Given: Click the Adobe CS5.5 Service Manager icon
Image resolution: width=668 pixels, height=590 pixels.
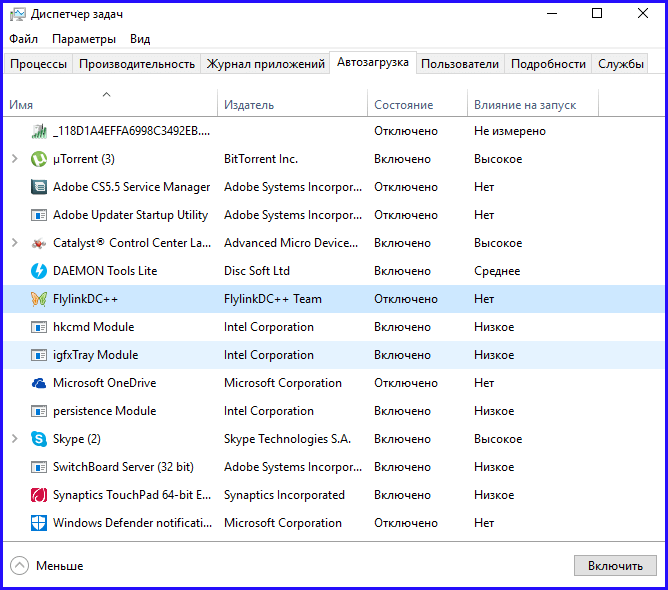Looking at the screenshot, I should [x=39, y=187].
